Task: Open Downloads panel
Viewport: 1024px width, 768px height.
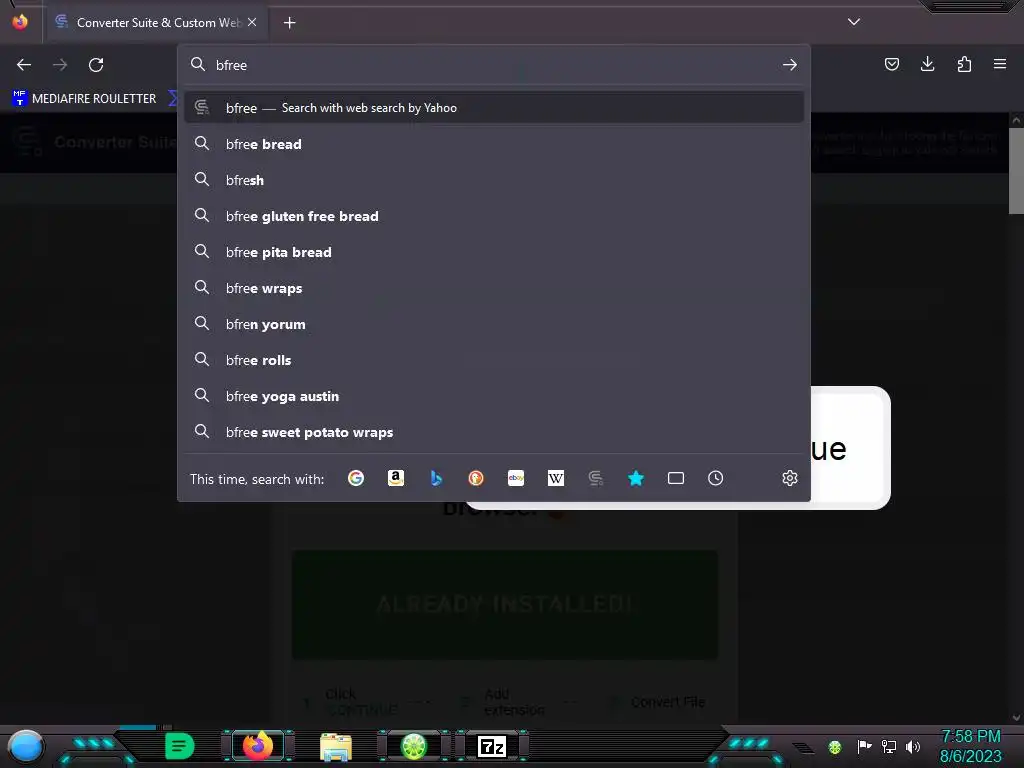Action: (x=927, y=64)
